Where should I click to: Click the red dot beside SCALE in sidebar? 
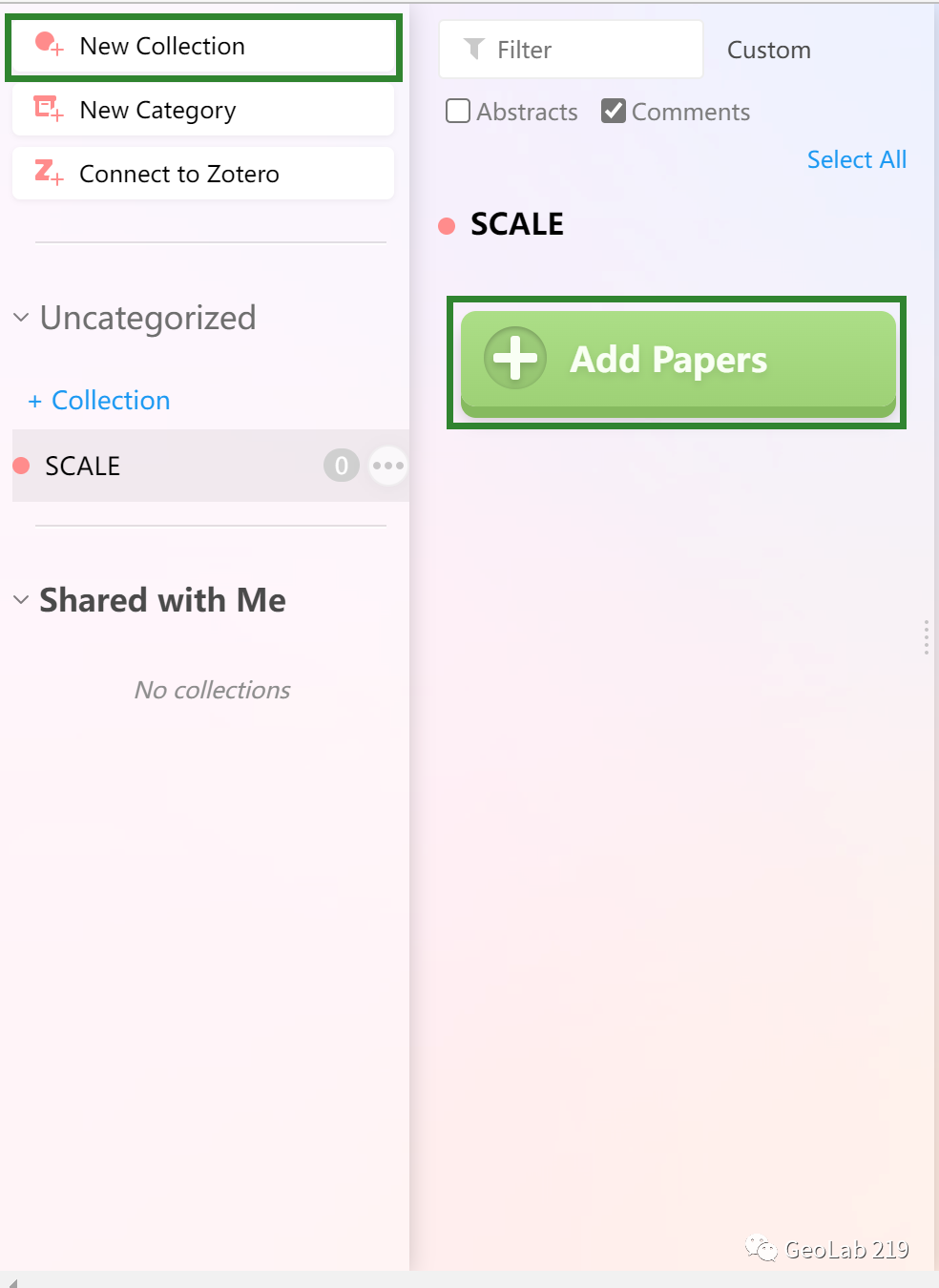tap(22, 465)
